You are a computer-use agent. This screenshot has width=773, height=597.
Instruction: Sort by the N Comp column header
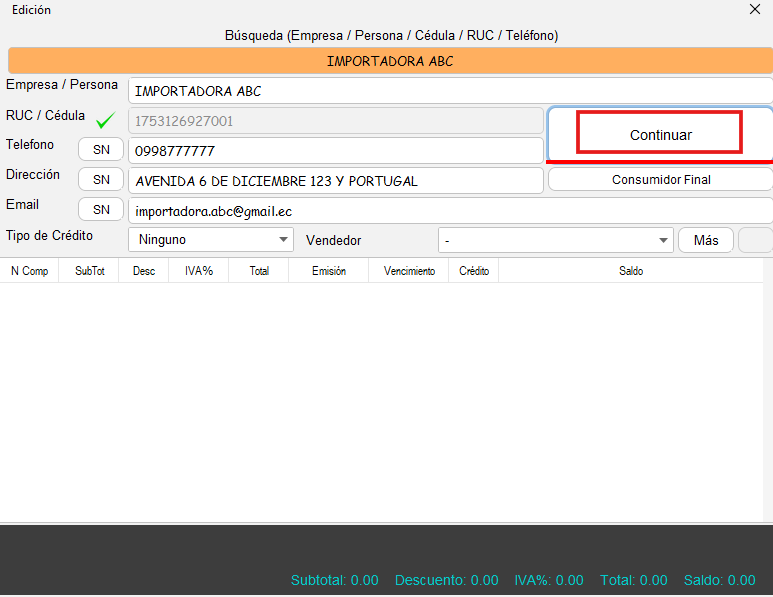[x=29, y=271]
